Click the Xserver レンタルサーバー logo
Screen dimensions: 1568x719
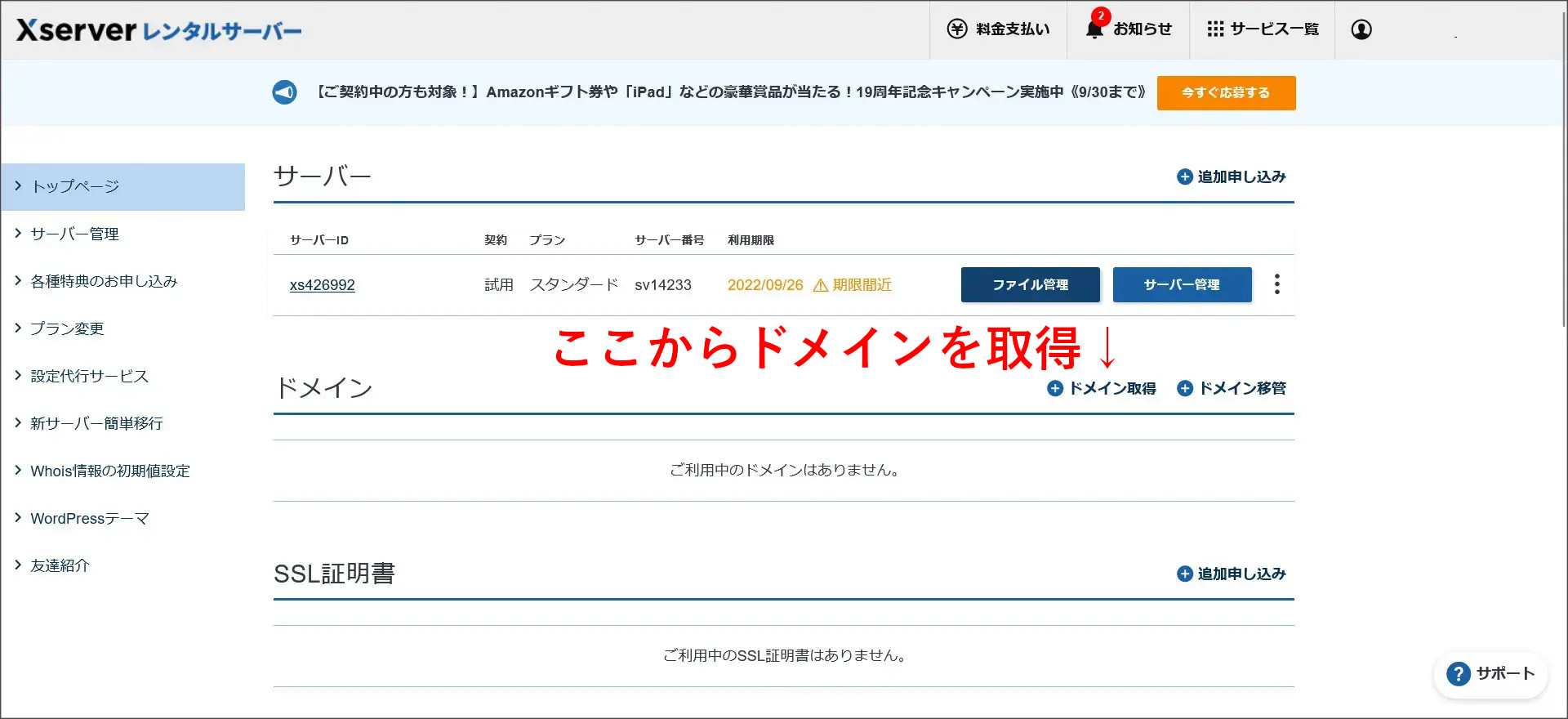[159, 30]
